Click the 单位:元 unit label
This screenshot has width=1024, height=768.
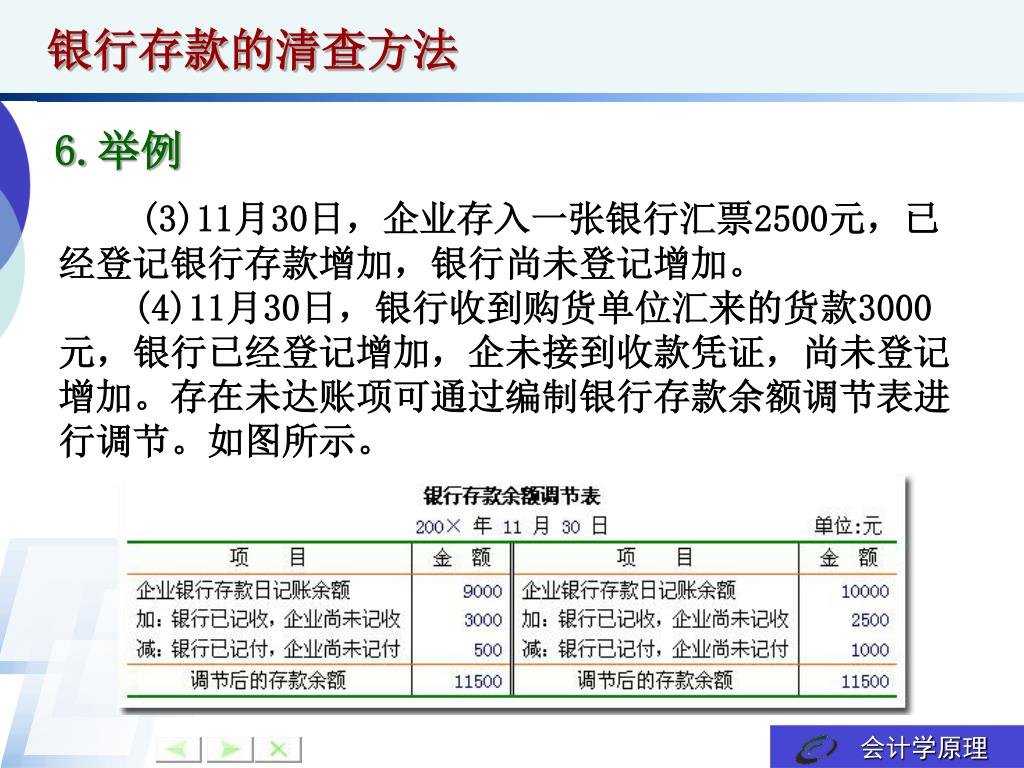pos(848,526)
